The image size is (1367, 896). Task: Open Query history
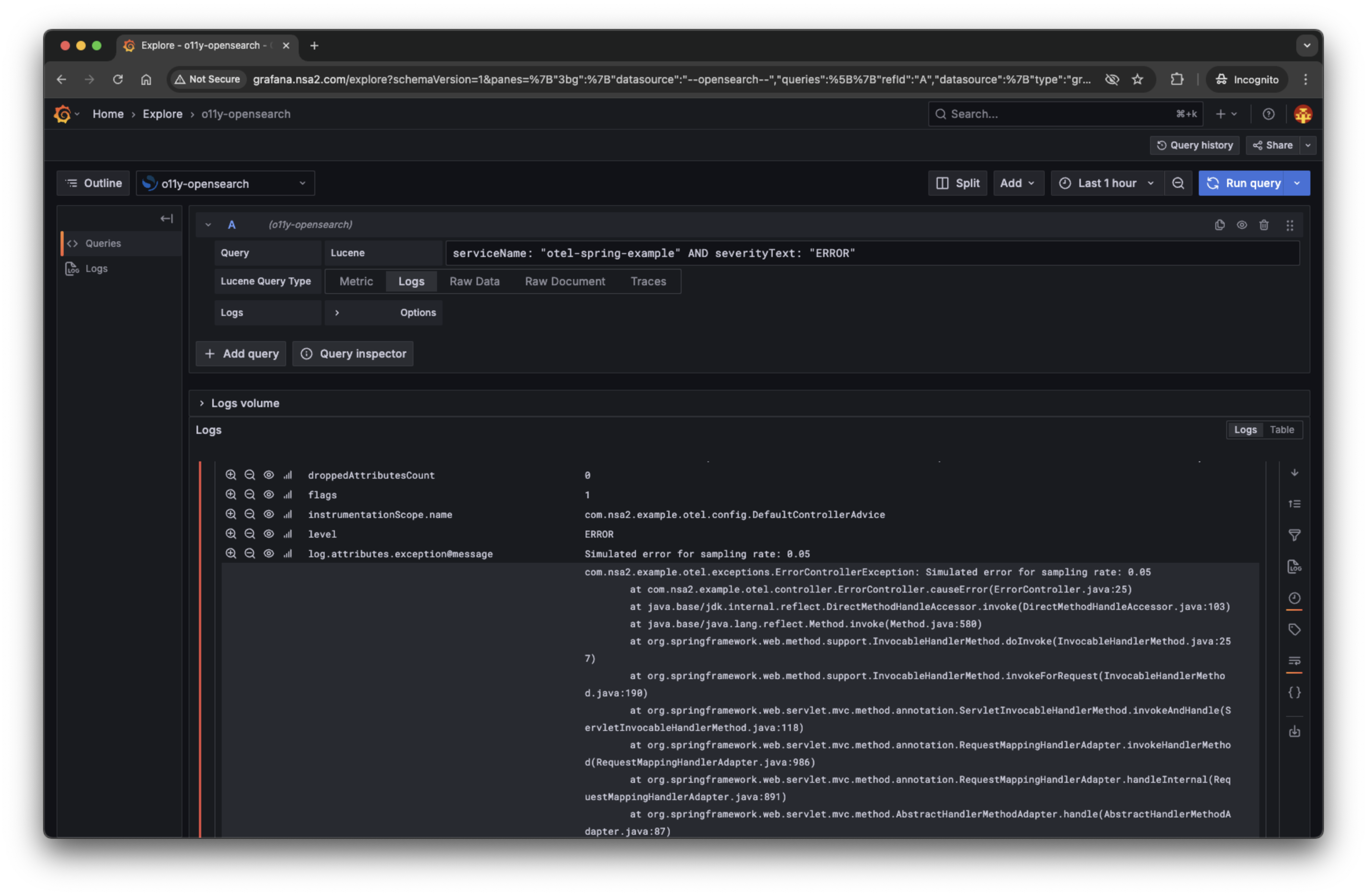(x=1194, y=145)
